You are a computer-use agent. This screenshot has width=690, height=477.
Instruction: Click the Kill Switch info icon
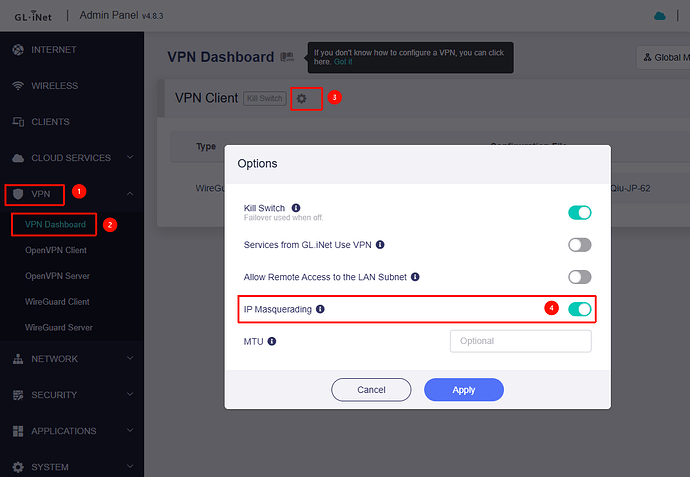(296, 208)
